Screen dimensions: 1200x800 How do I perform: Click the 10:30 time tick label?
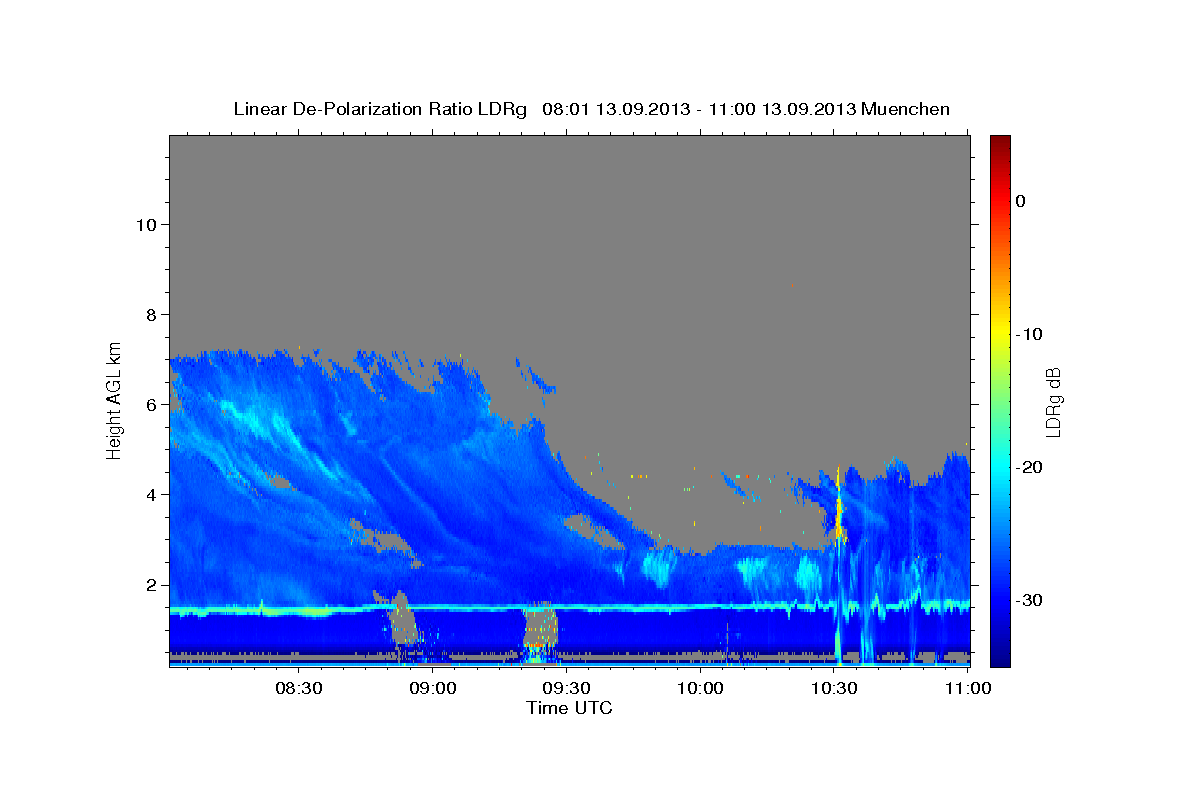834,688
